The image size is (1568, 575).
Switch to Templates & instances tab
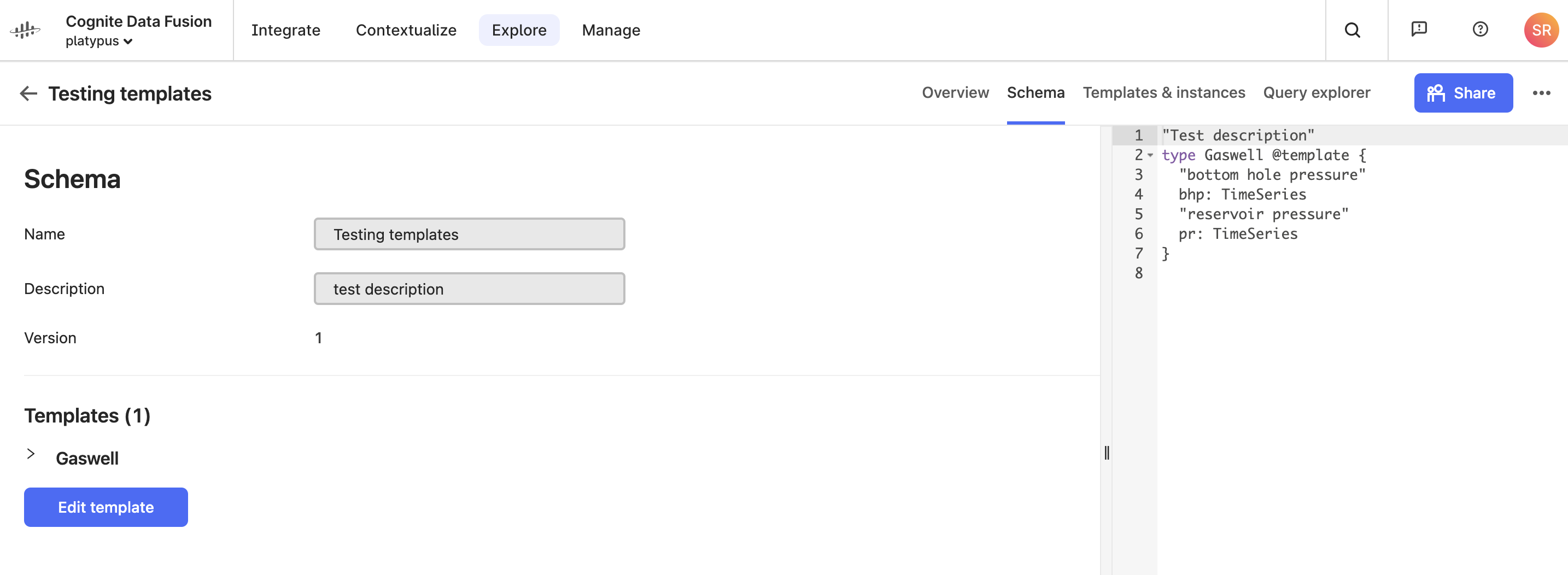coord(1163,92)
